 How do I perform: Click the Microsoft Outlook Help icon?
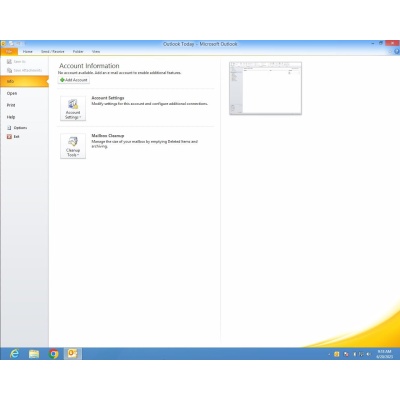[397, 52]
